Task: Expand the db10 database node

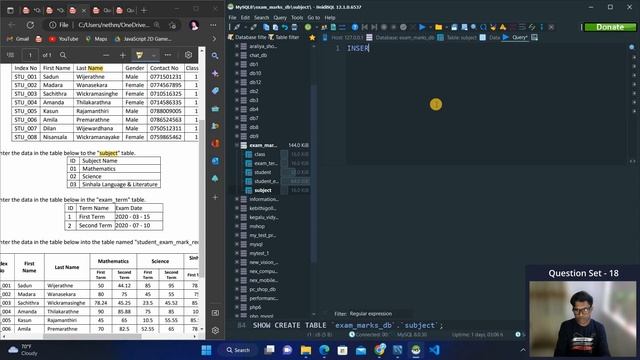Action: (x=237, y=73)
